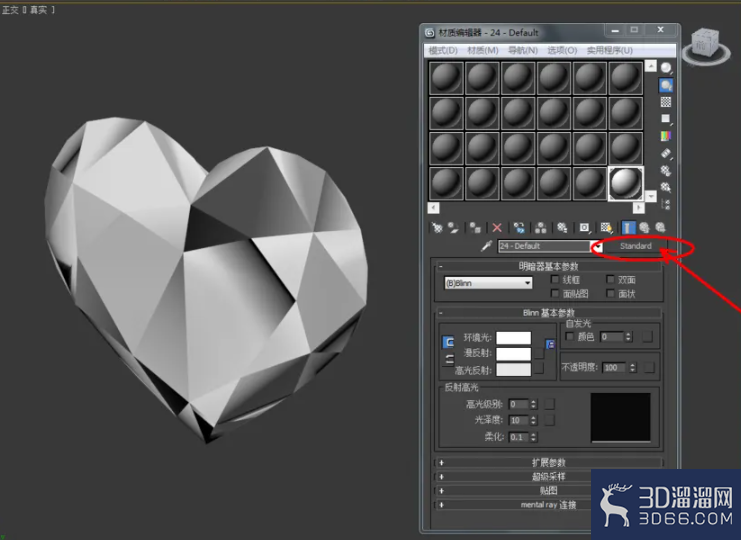Screen dimensions: 741x540
Task: Click the Sample UV Tiling icon
Action: [x=666, y=119]
